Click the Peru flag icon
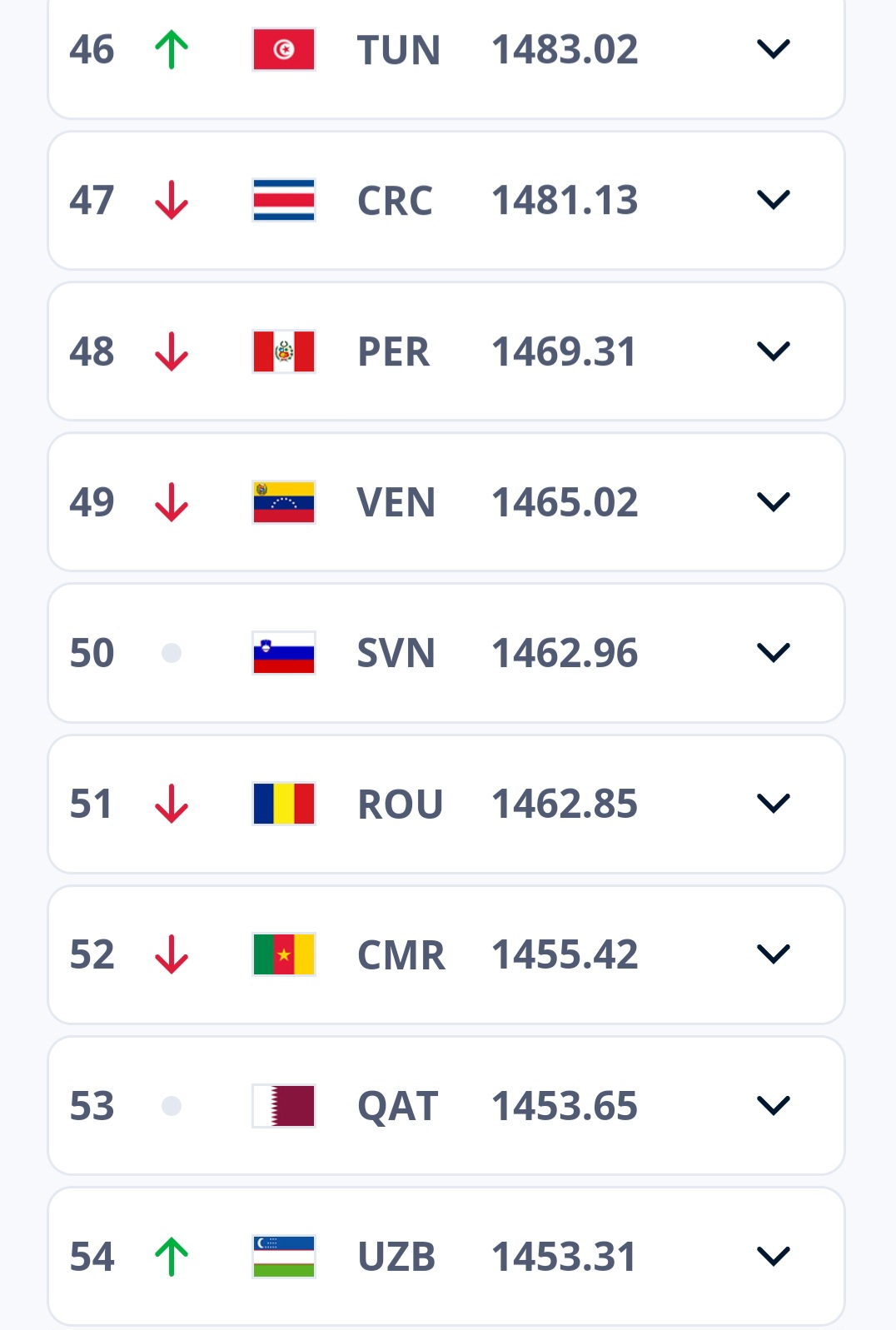Screen dimensions: 896x1330 284,351
